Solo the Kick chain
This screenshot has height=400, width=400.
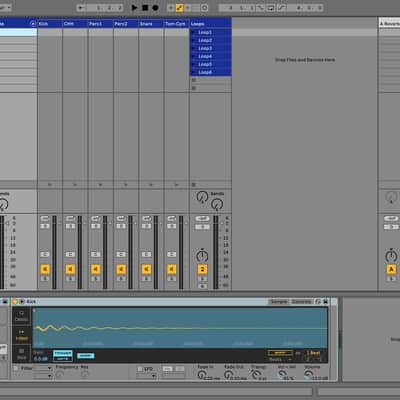(45, 279)
